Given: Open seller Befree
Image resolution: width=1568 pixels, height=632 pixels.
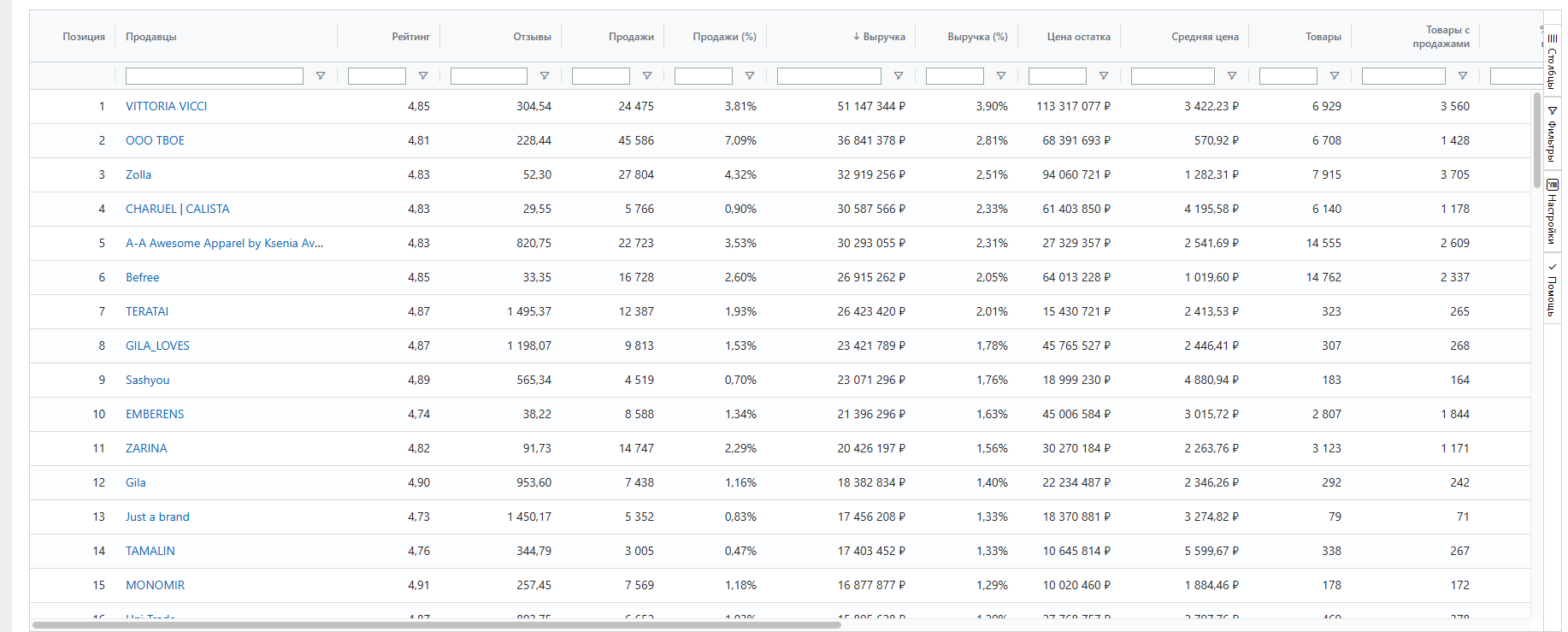Looking at the screenshot, I should (142, 277).
